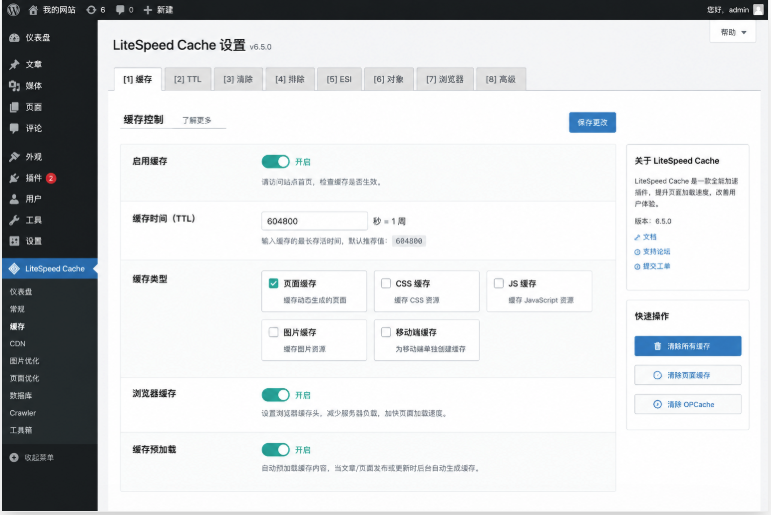Check the 移动端缓存 checkbox
This screenshot has height=515, width=771.
[386, 332]
